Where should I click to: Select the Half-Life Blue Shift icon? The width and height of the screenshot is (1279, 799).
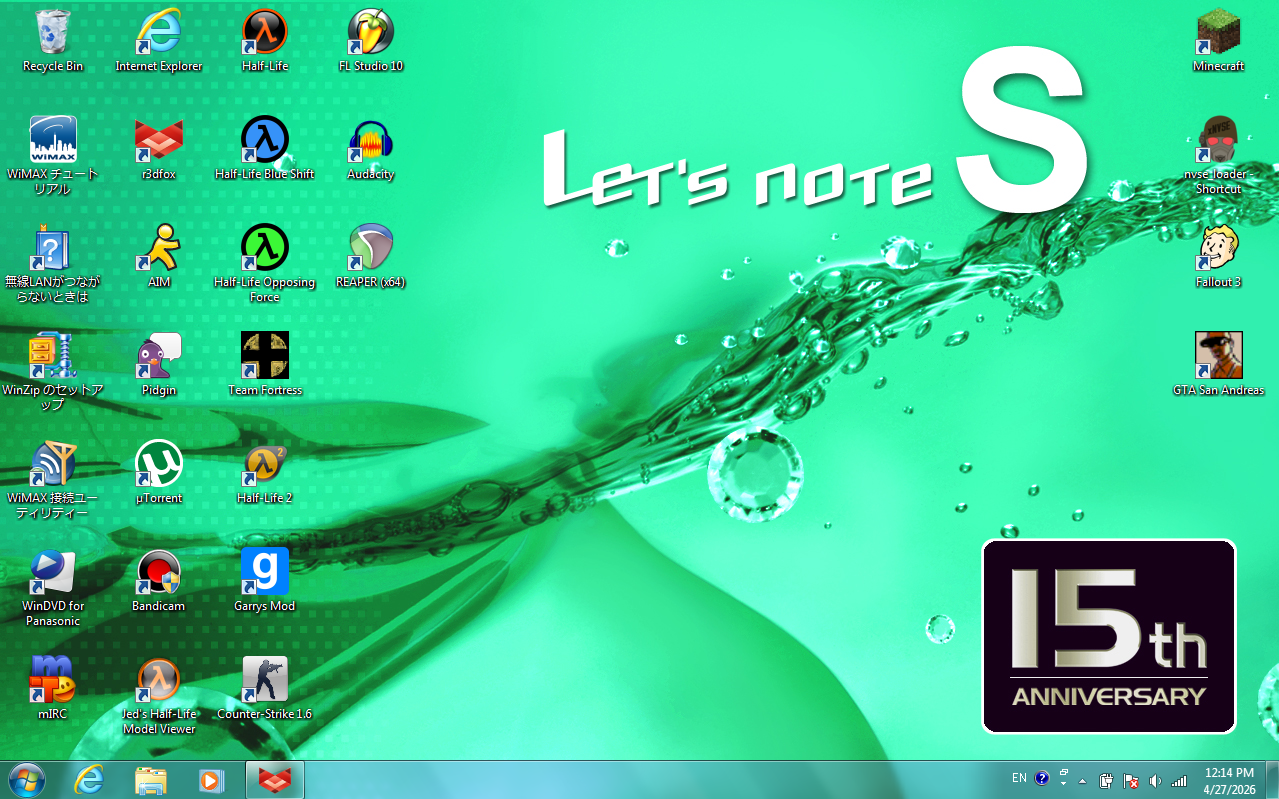pyautogui.click(x=265, y=141)
